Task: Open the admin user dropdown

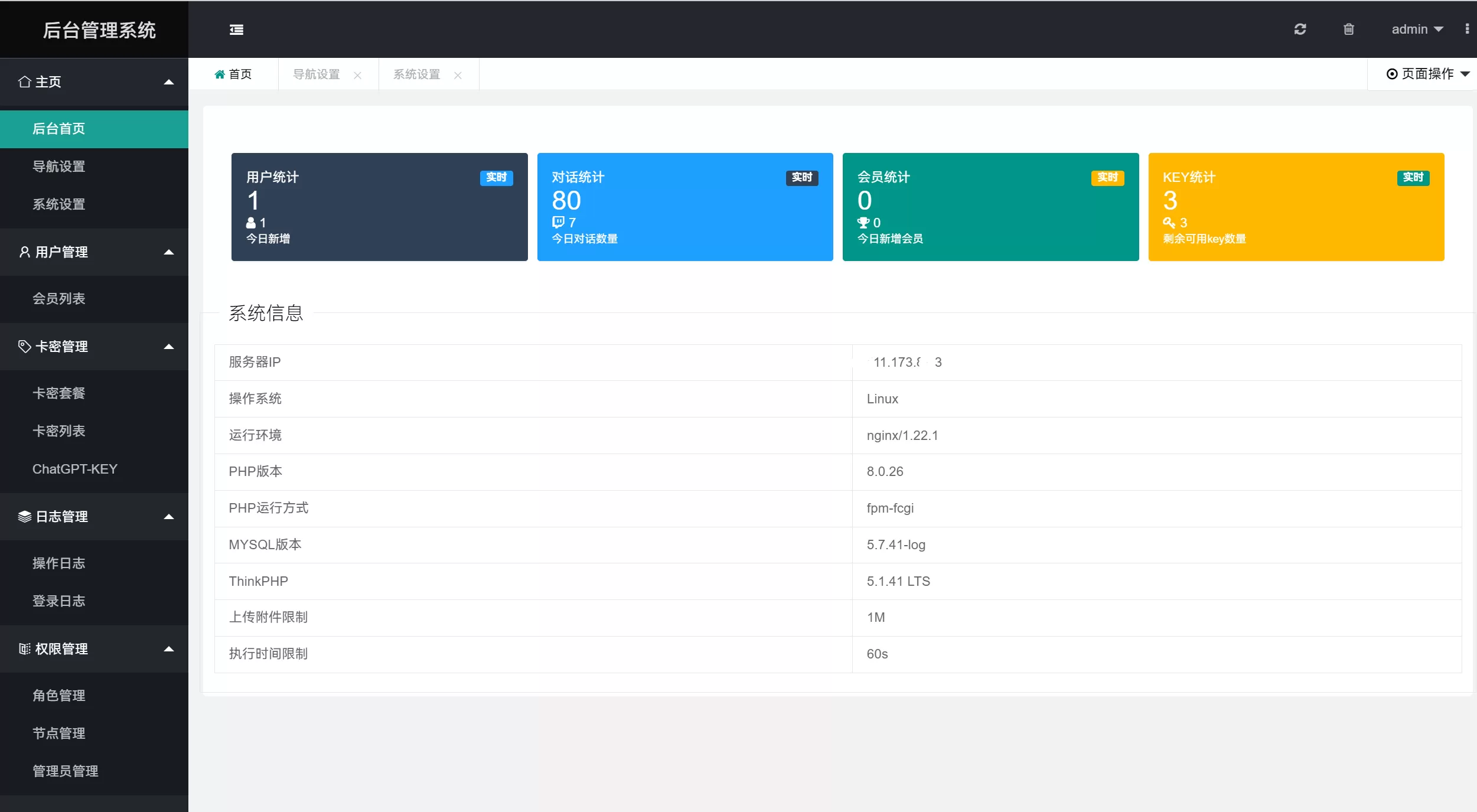Action: (1416, 29)
